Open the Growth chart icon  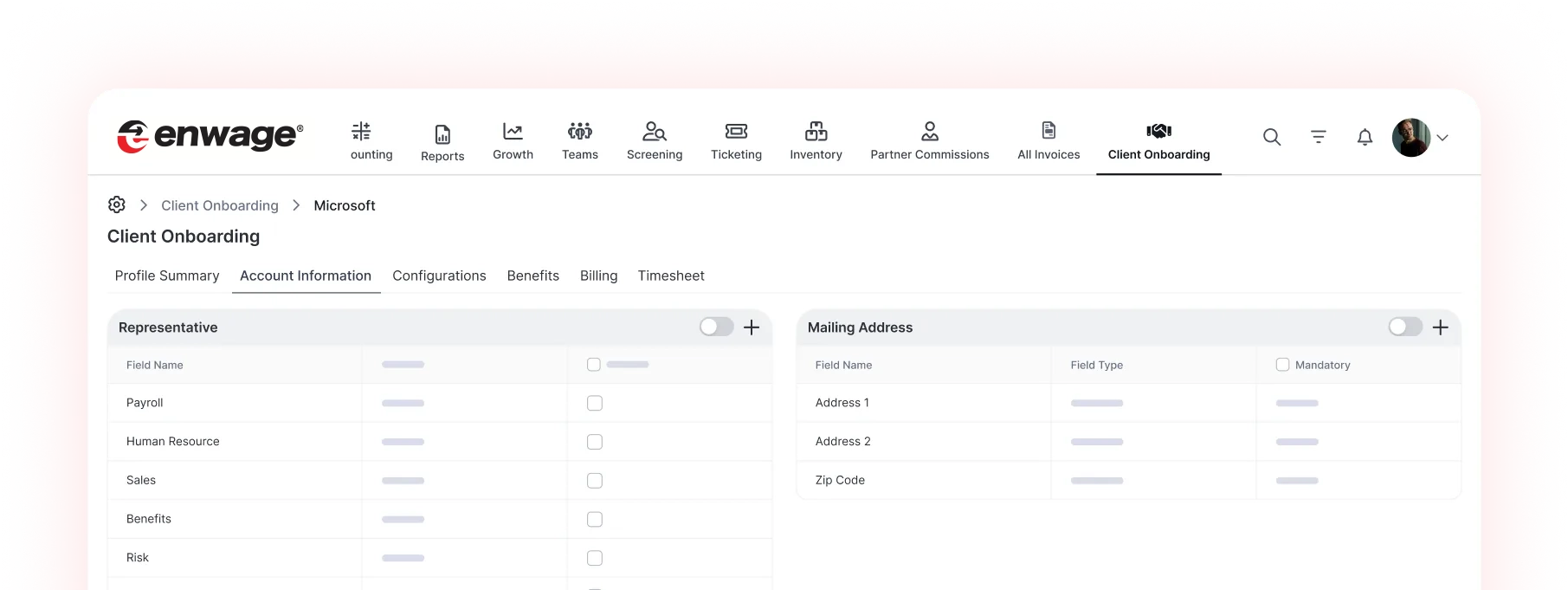click(x=513, y=132)
